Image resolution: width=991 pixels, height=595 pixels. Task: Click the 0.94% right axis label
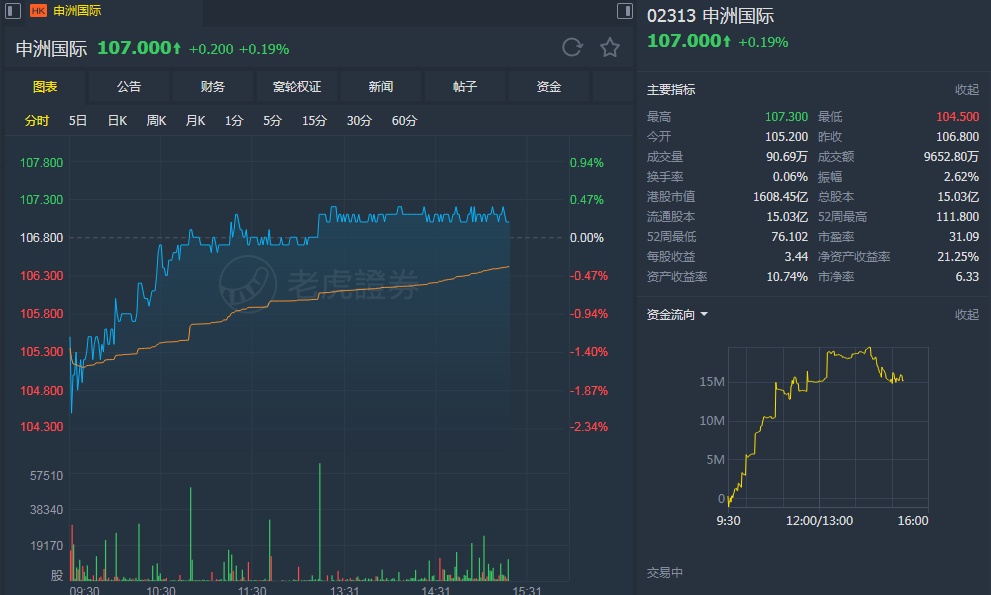click(587, 163)
